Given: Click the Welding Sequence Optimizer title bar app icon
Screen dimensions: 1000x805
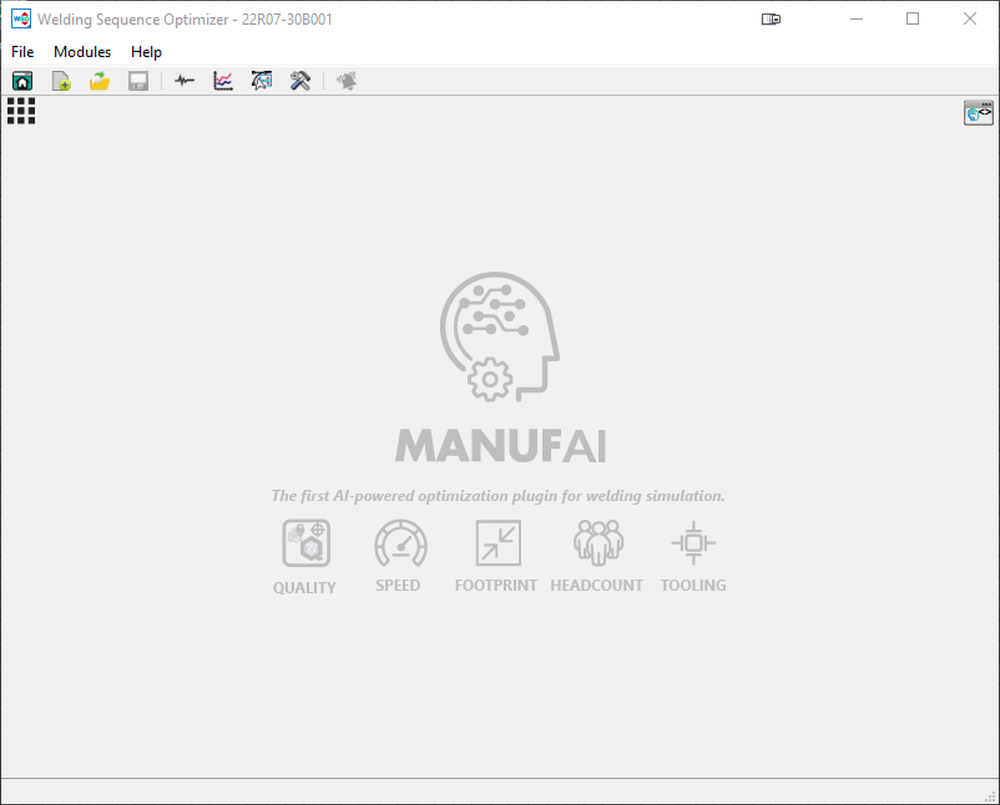Looking at the screenshot, I should [x=21, y=19].
